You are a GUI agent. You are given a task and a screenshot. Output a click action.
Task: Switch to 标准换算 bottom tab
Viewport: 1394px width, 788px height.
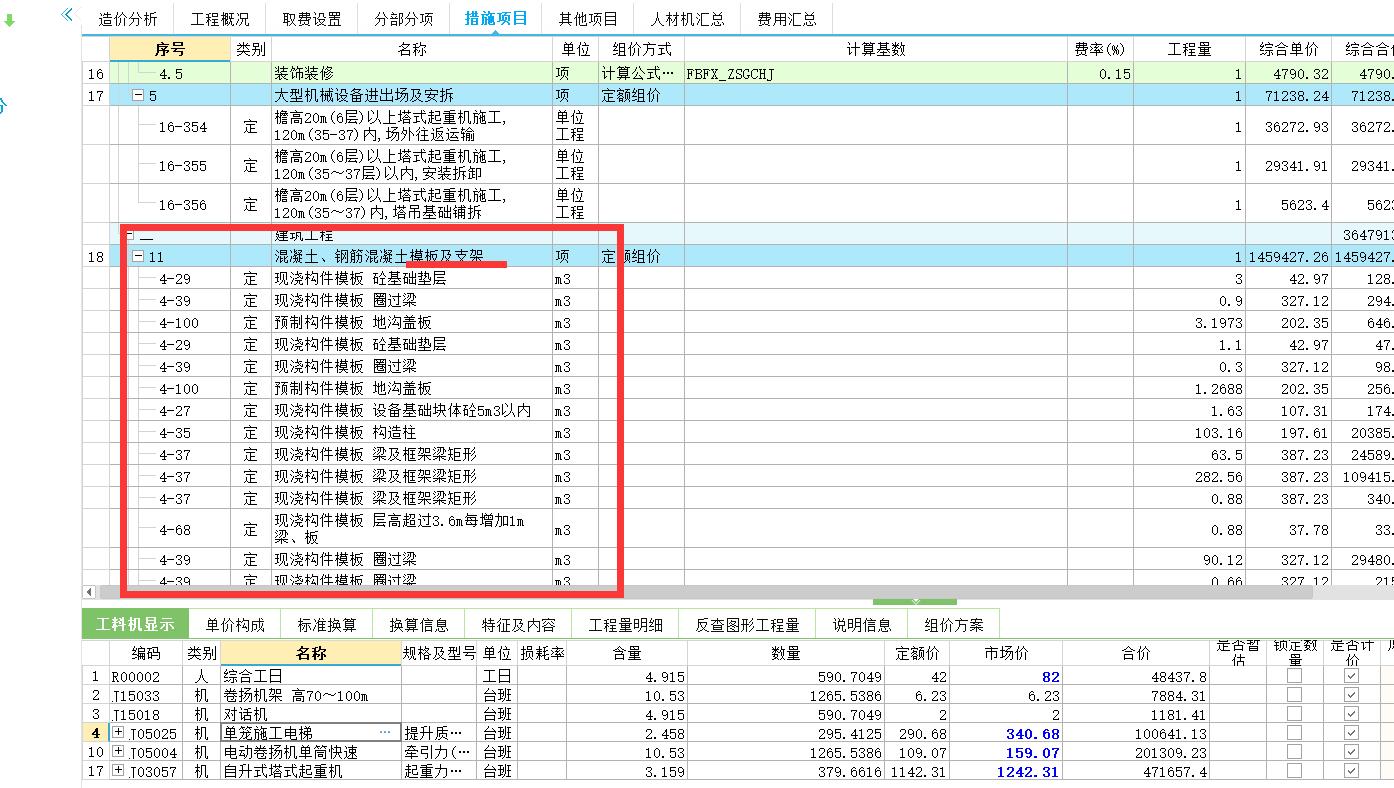tap(327, 625)
